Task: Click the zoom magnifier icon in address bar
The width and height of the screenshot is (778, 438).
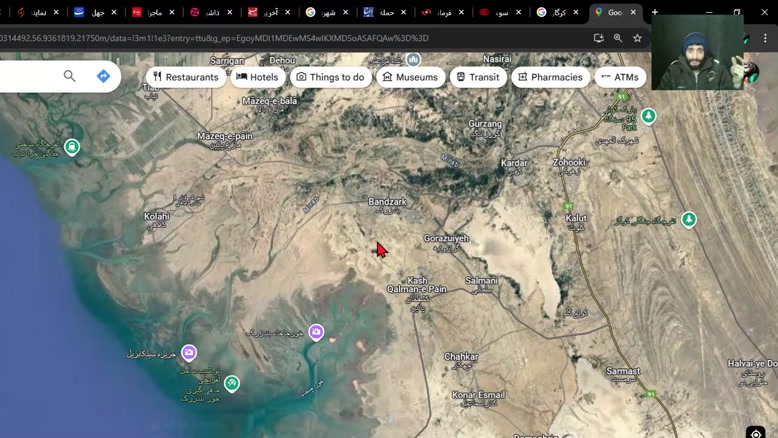Action: click(x=618, y=38)
